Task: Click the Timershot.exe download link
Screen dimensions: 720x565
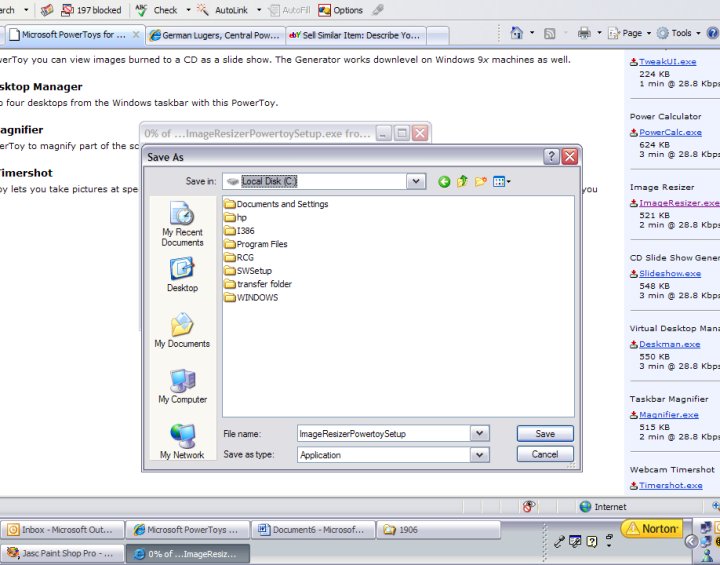Action: [x=670, y=486]
